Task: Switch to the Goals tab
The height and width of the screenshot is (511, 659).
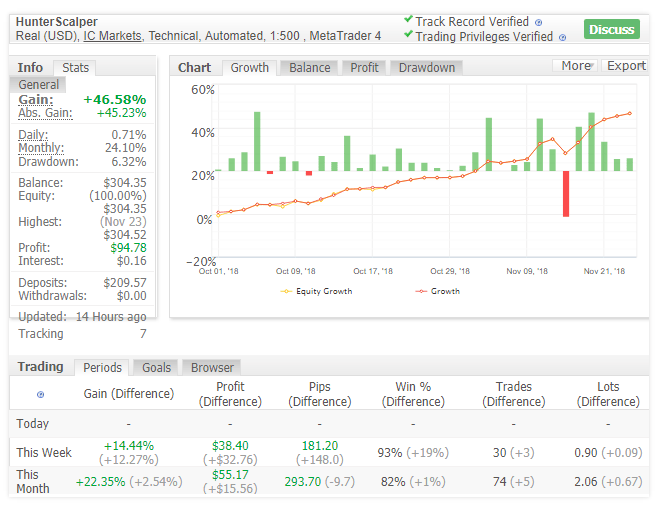Action: tap(156, 368)
